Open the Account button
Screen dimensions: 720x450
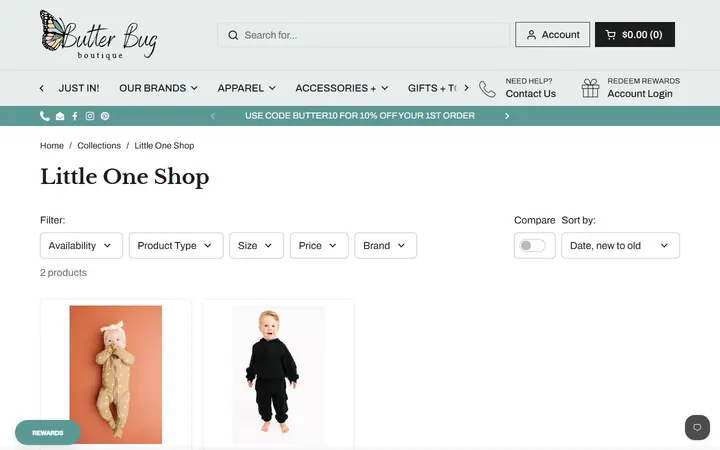click(x=552, y=34)
